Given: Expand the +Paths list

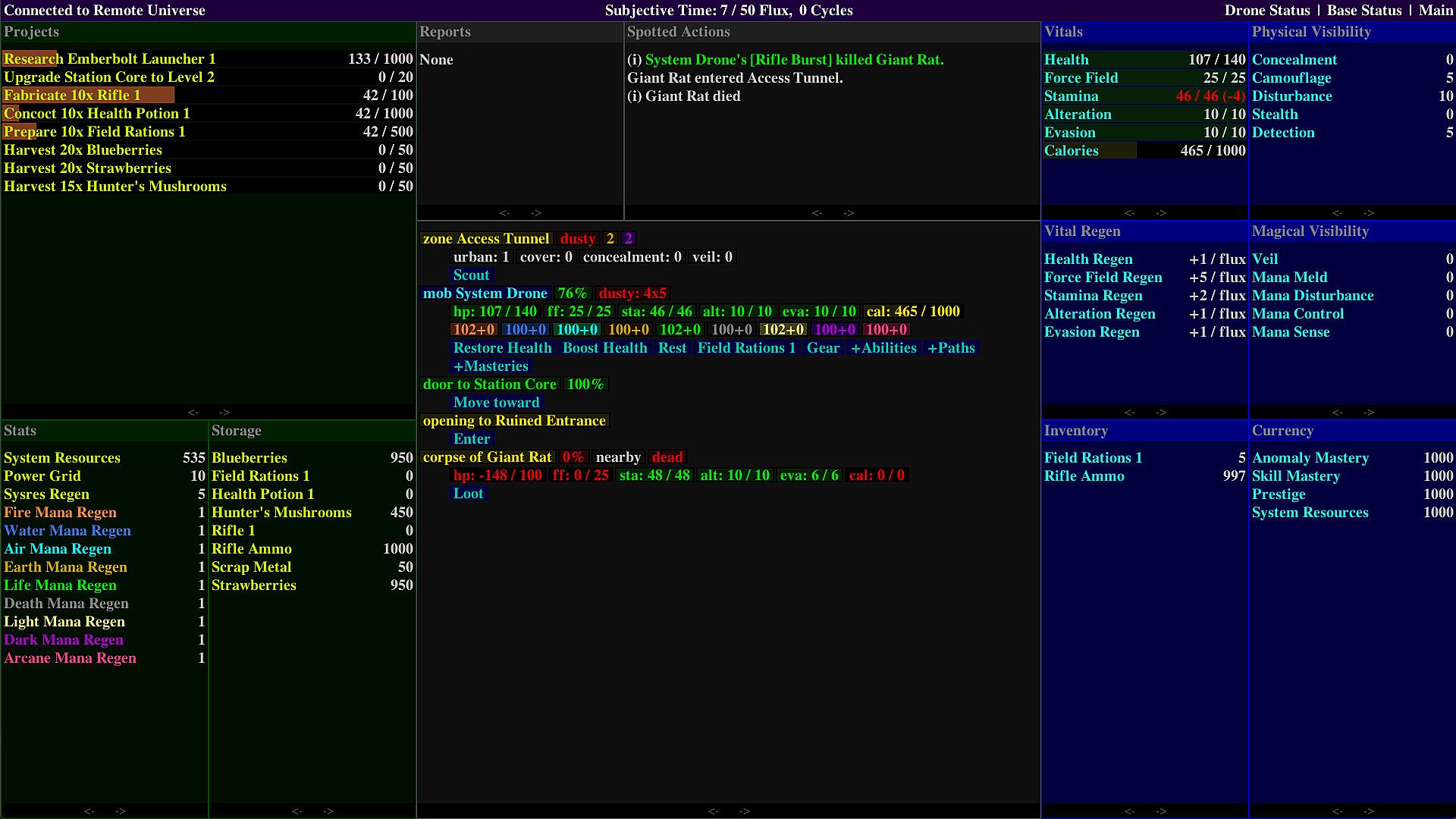Looking at the screenshot, I should click(951, 348).
